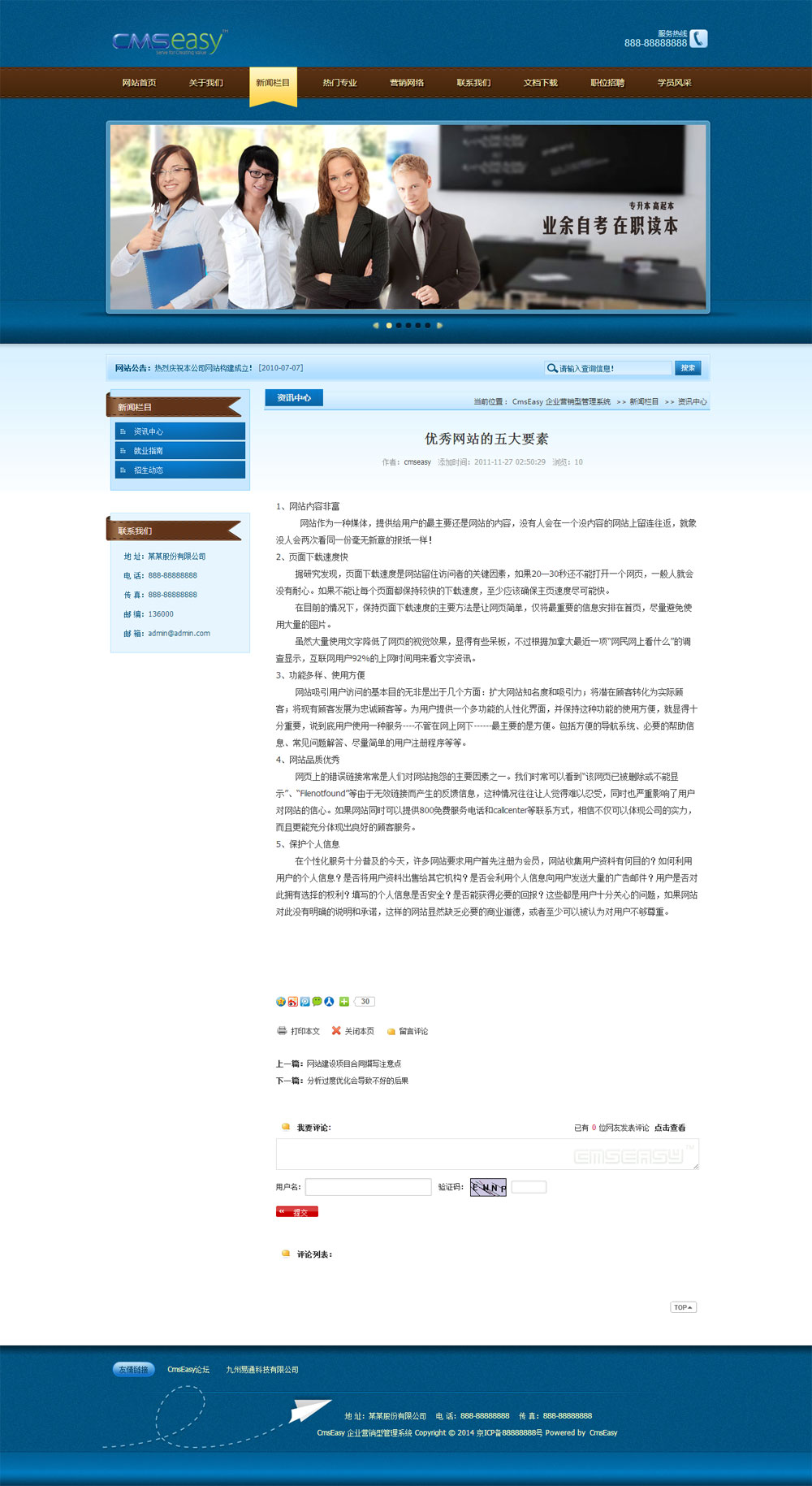Click 点击查看 to view comments
Image resolution: width=812 pixels, height=1486 pixels.
click(670, 1128)
